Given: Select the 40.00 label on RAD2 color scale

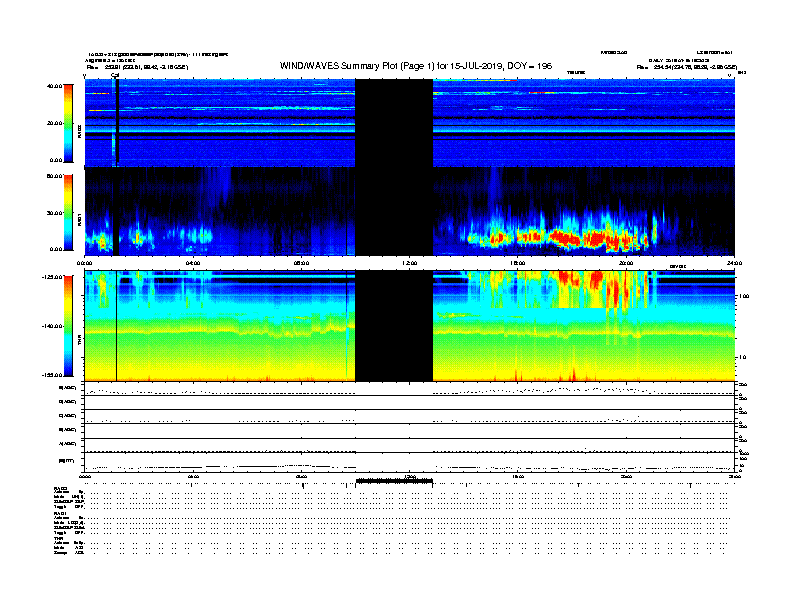Looking at the screenshot, I should point(54,86).
